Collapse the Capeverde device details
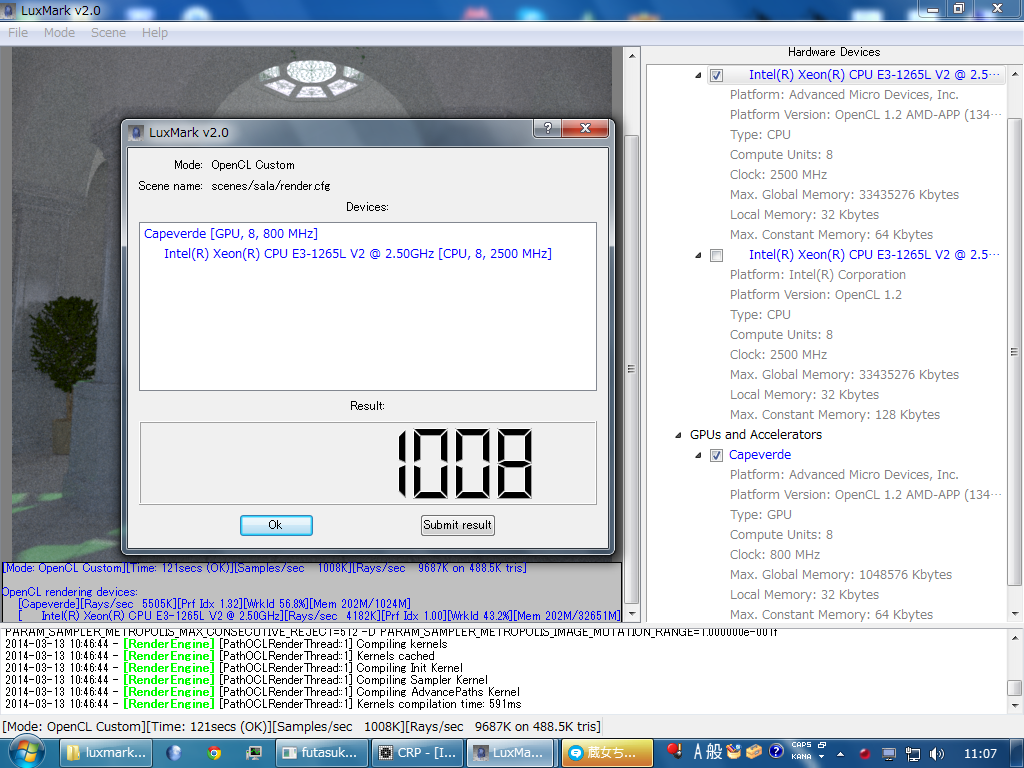This screenshot has width=1024, height=768. click(x=699, y=455)
